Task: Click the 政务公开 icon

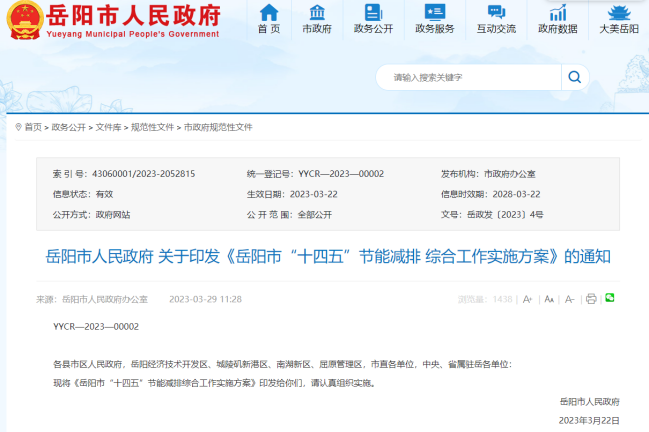Action: click(x=373, y=14)
